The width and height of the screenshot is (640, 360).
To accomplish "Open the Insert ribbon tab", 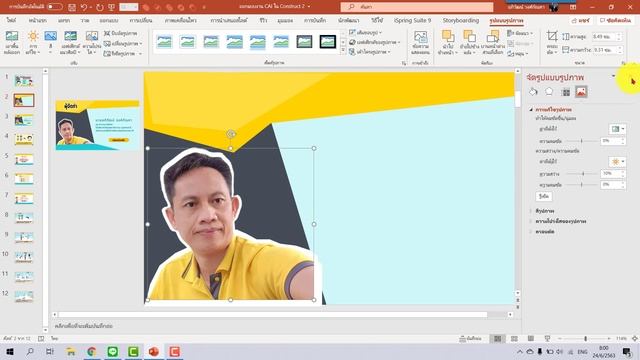I will click(x=64, y=20).
